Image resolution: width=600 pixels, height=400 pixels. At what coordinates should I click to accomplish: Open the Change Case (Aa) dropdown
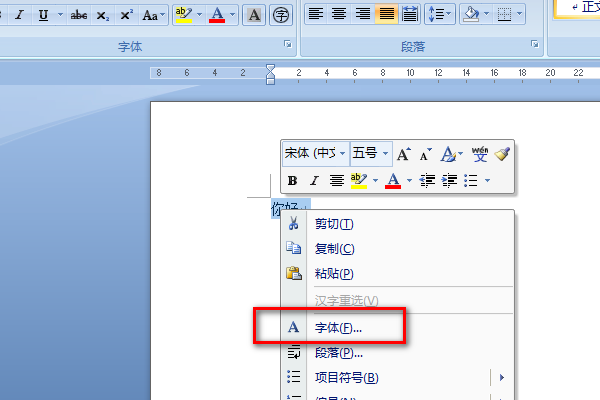coord(154,15)
